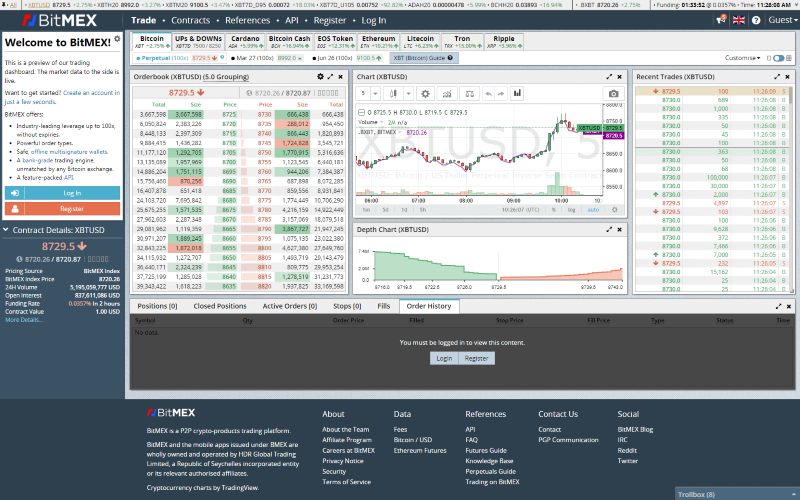
Task: Open the Customise dropdown
Action: [x=742, y=58]
